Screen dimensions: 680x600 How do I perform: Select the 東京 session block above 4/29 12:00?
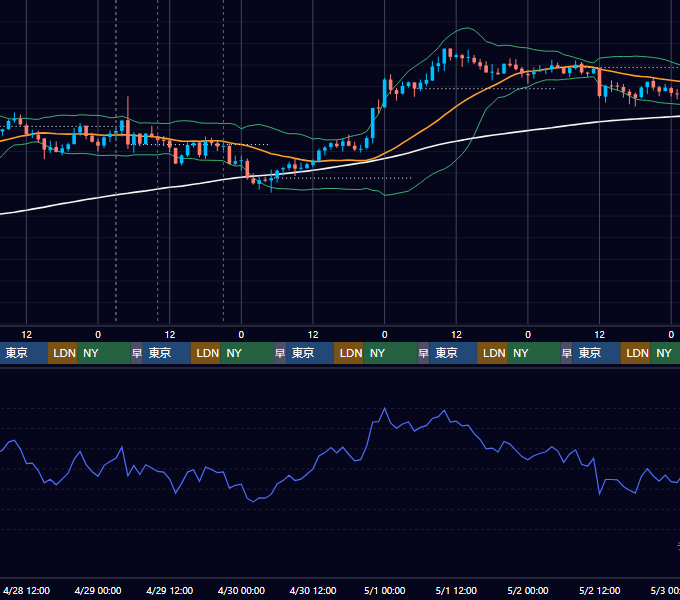pos(167,353)
